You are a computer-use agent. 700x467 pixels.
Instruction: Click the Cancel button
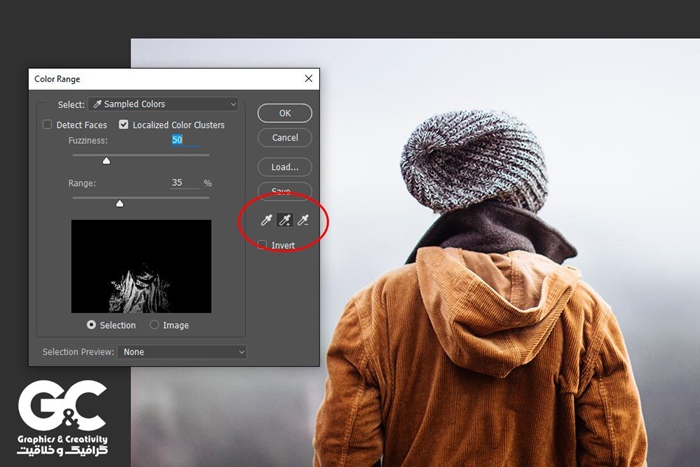tap(285, 138)
